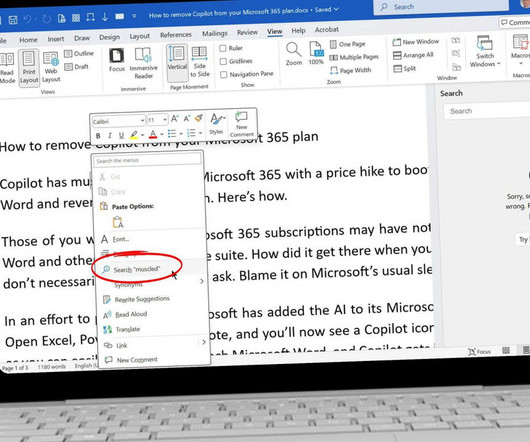Expand Customize Quick Access Toolbar arrow
This screenshot has height=442, width=530.
(134, 16)
